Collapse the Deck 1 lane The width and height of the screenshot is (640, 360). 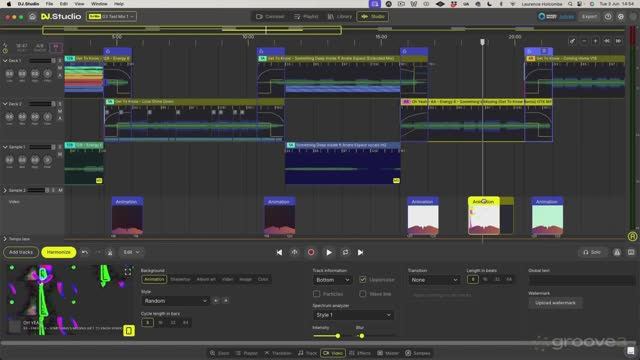pyautogui.click(x=5, y=61)
